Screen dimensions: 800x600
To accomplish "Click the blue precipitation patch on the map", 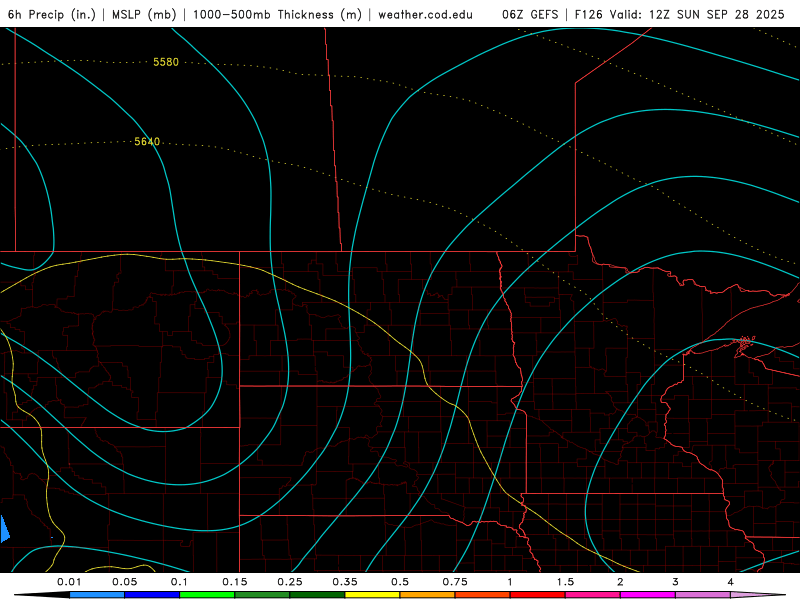I will coord(5,530).
